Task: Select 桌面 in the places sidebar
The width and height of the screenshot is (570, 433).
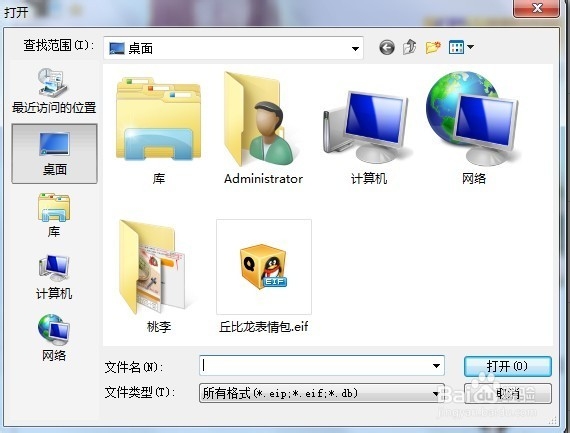Action: coord(54,153)
